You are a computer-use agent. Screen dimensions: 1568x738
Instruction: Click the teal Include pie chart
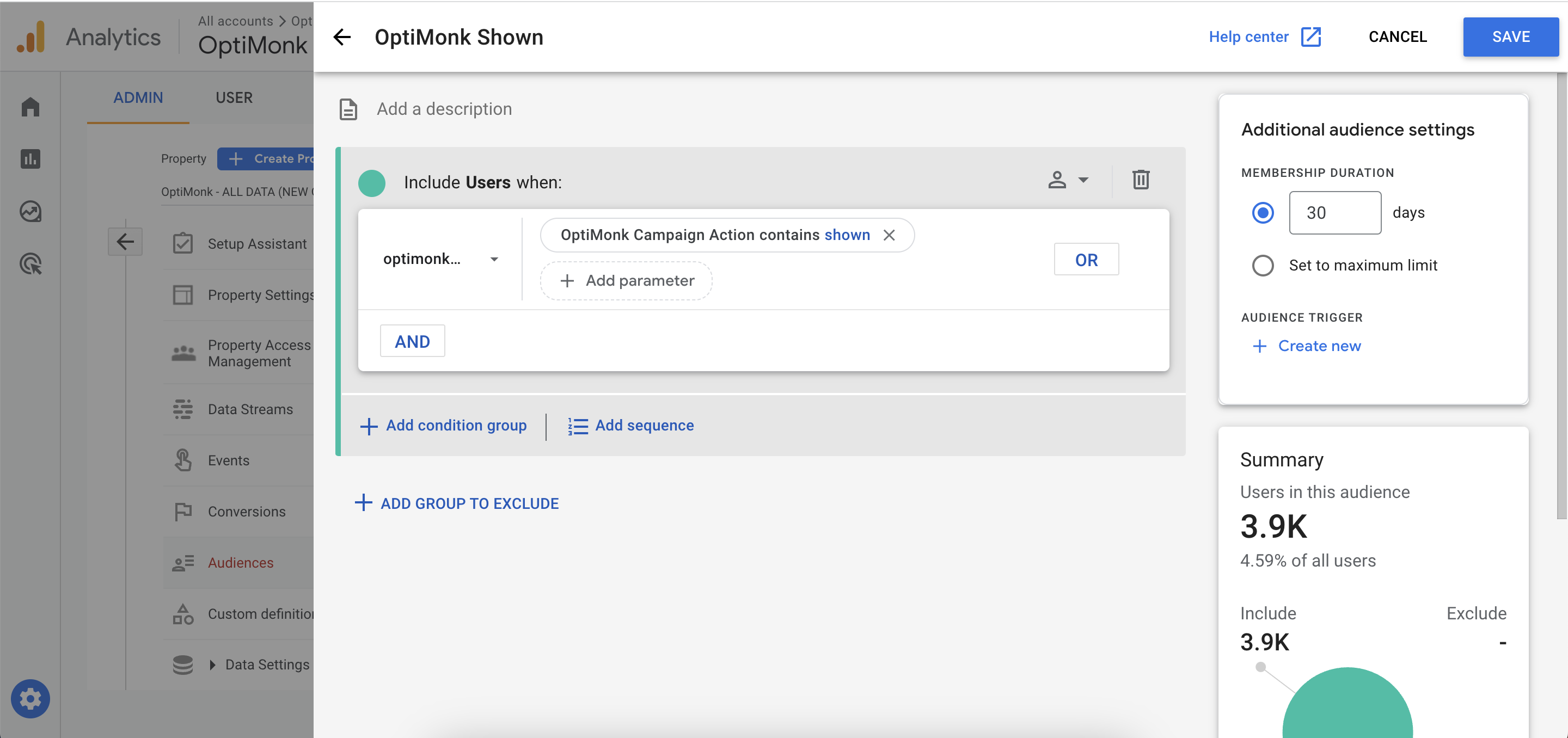(x=1347, y=703)
